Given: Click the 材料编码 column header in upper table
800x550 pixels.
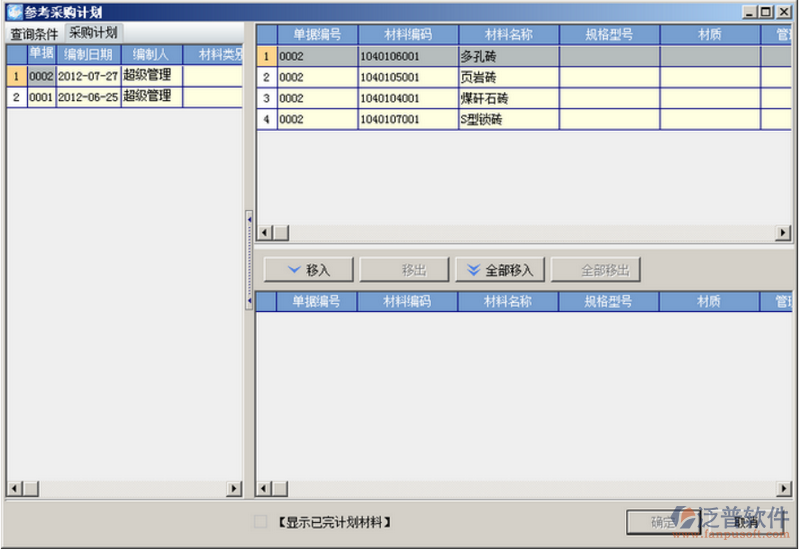Looking at the screenshot, I should coord(408,35).
